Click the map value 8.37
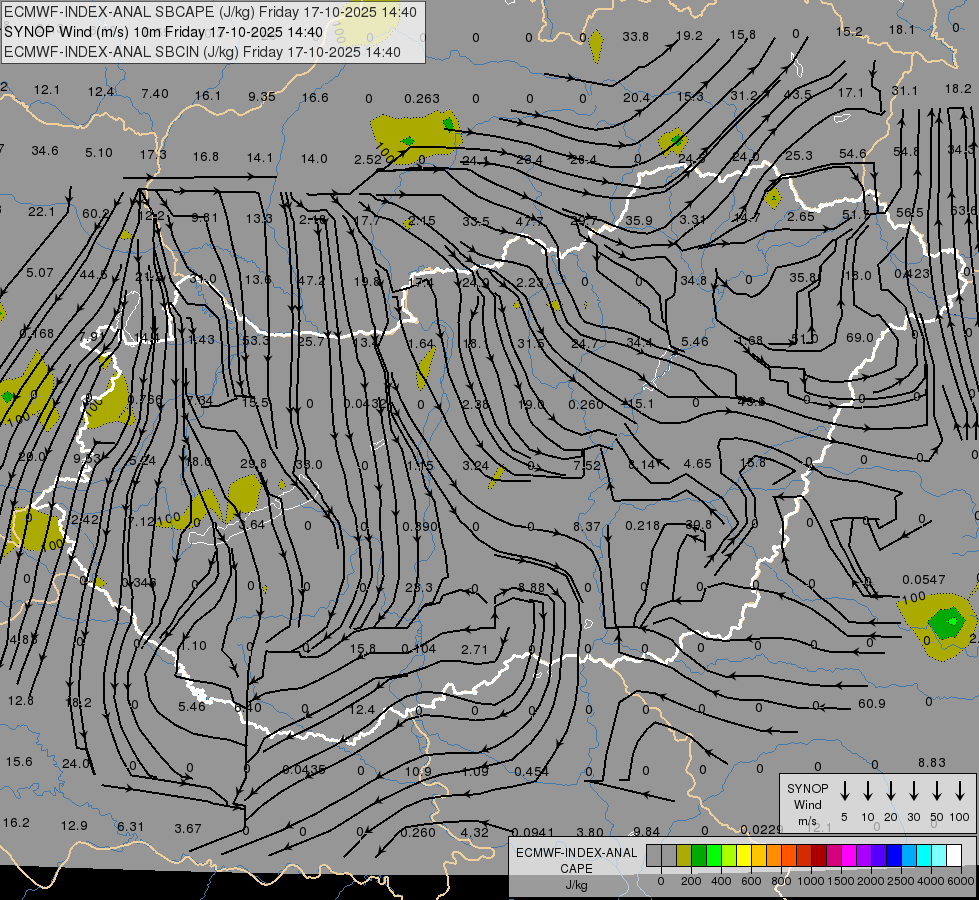 click(587, 527)
